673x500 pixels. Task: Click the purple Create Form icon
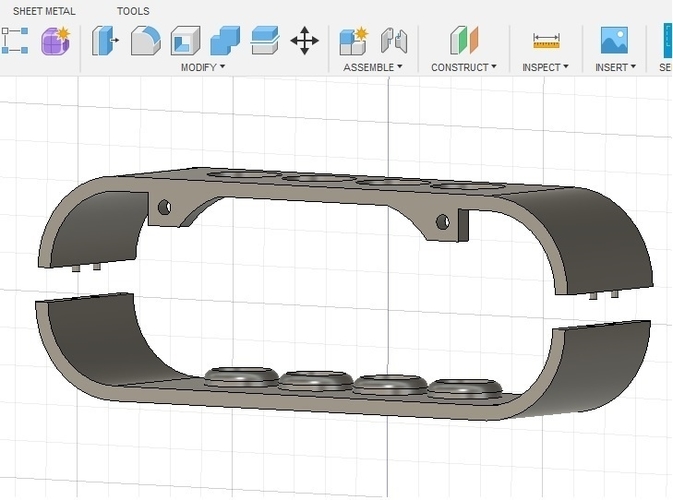[55, 40]
